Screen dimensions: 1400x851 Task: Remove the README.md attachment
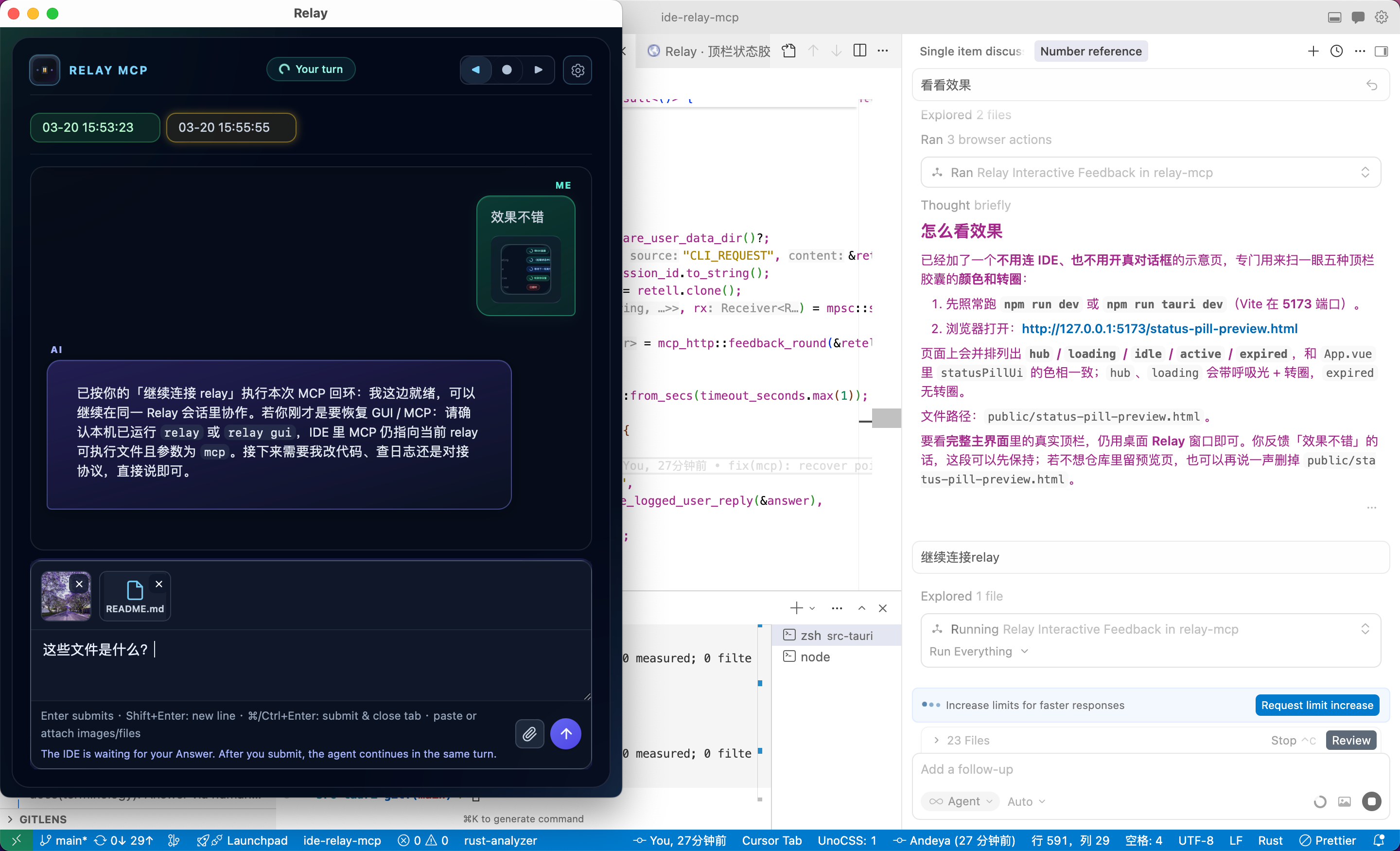point(159,583)
